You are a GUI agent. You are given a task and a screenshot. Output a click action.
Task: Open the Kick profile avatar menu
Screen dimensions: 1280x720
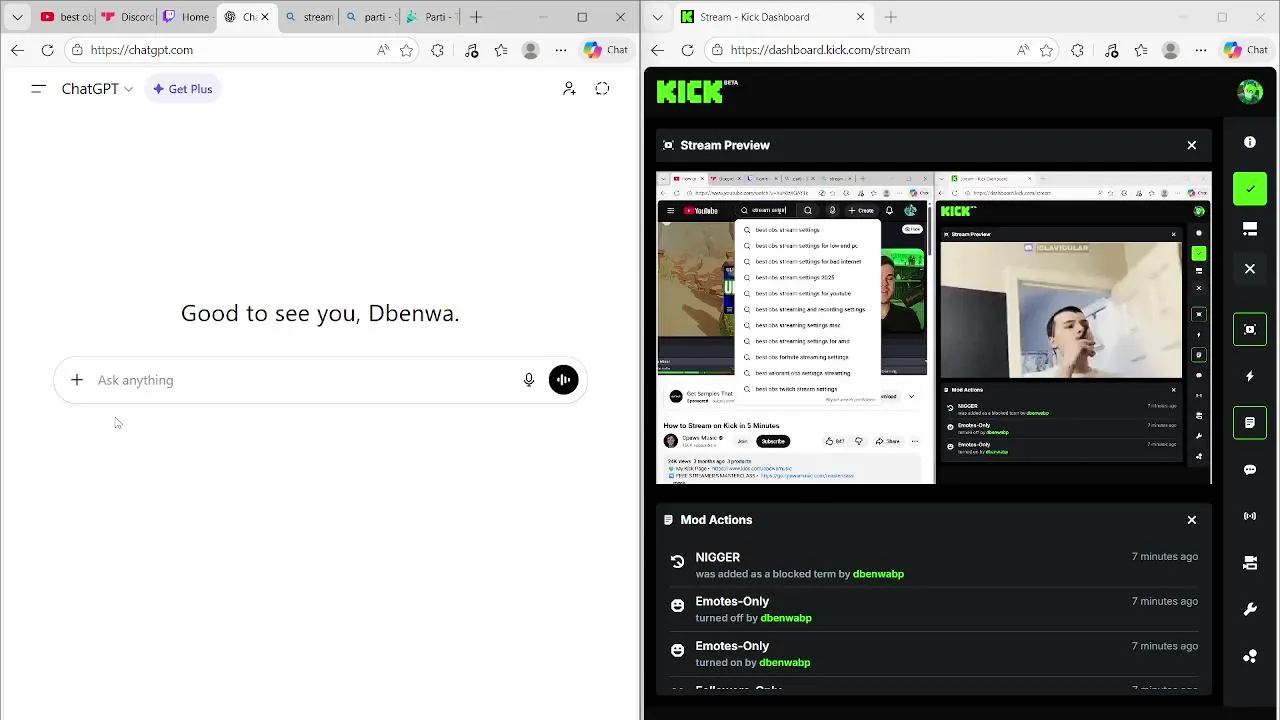(x=1250, y=91)
